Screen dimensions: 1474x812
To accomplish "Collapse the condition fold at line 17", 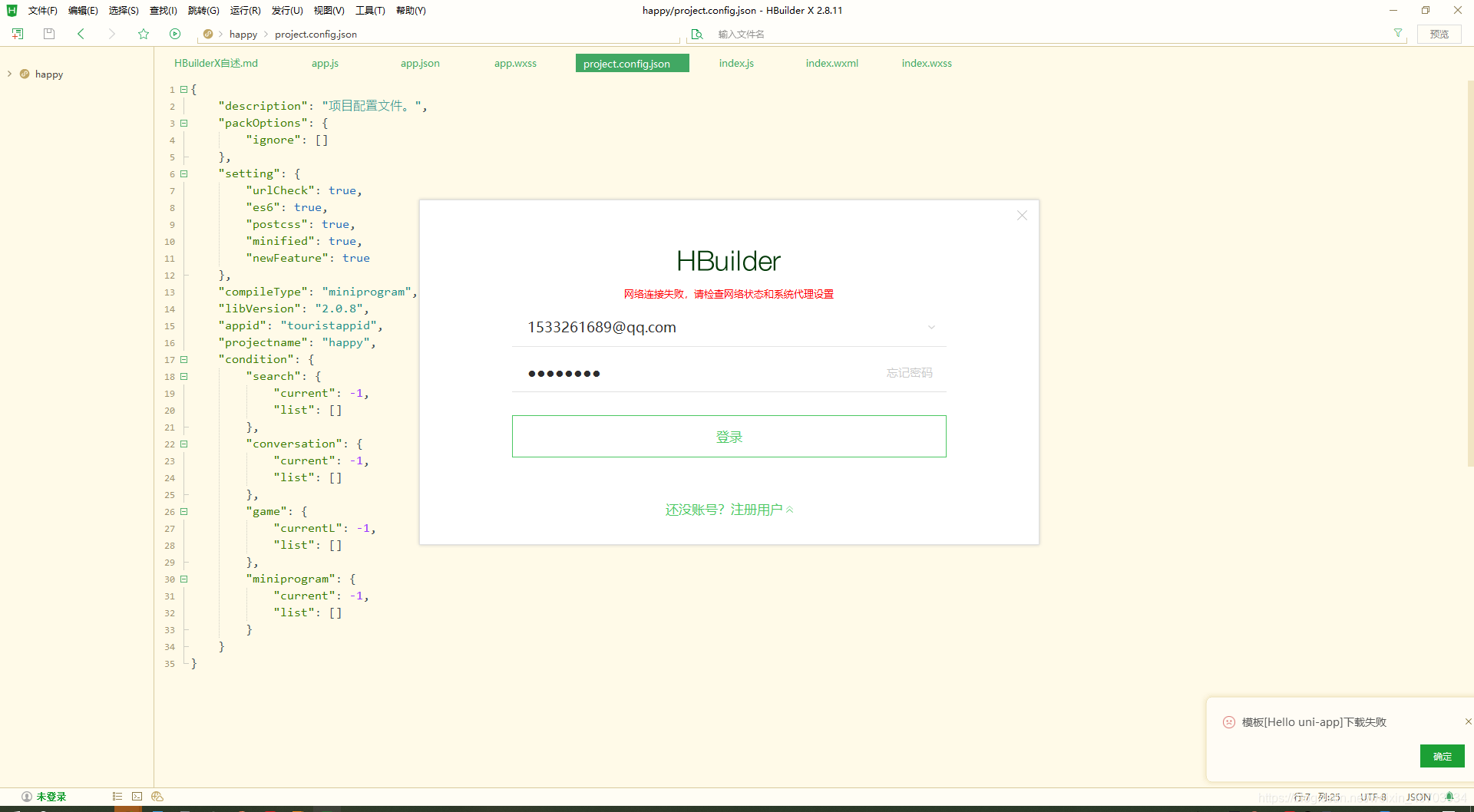I will coord(184,359).
